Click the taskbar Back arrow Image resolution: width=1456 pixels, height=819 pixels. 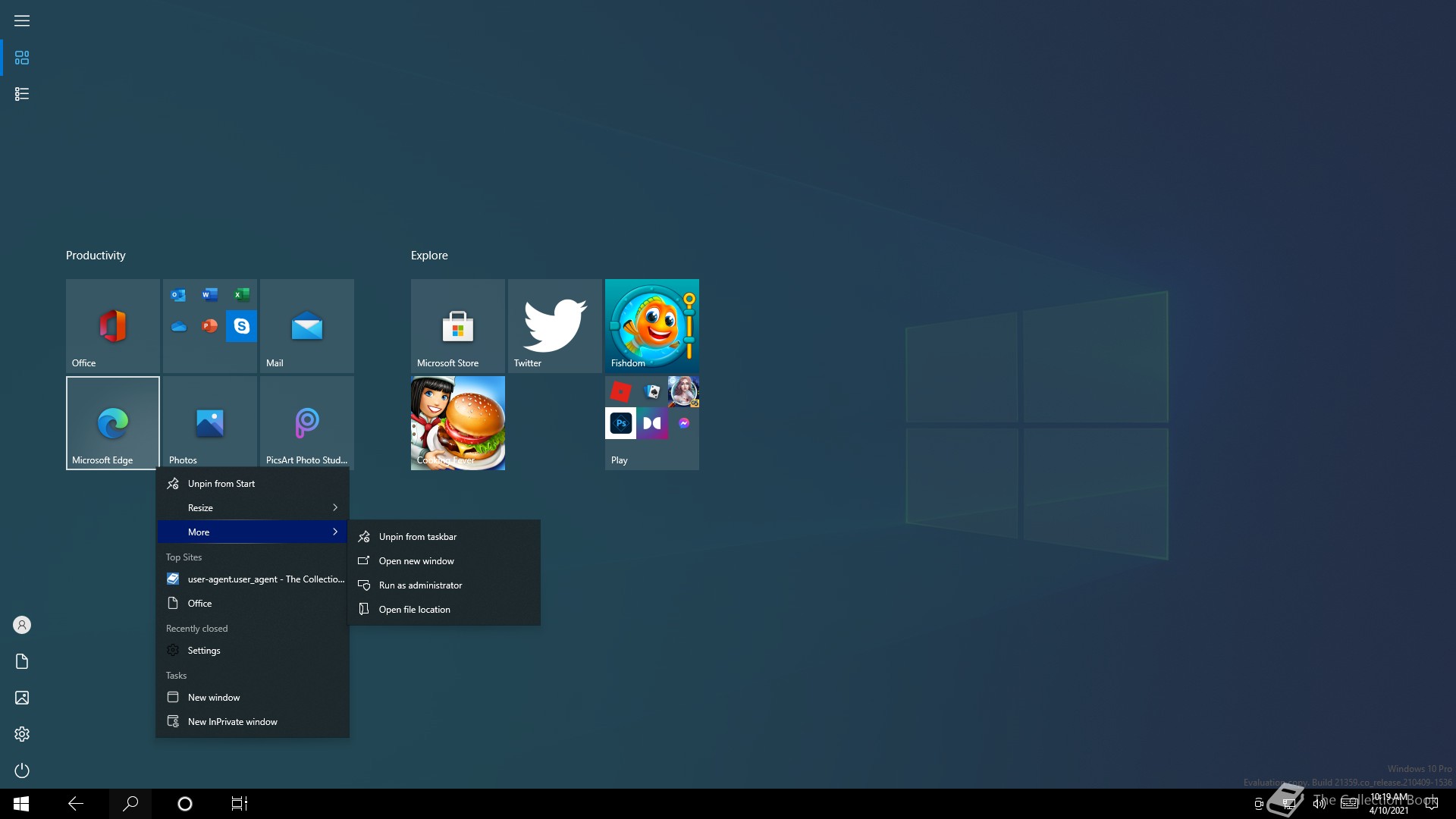76,804
